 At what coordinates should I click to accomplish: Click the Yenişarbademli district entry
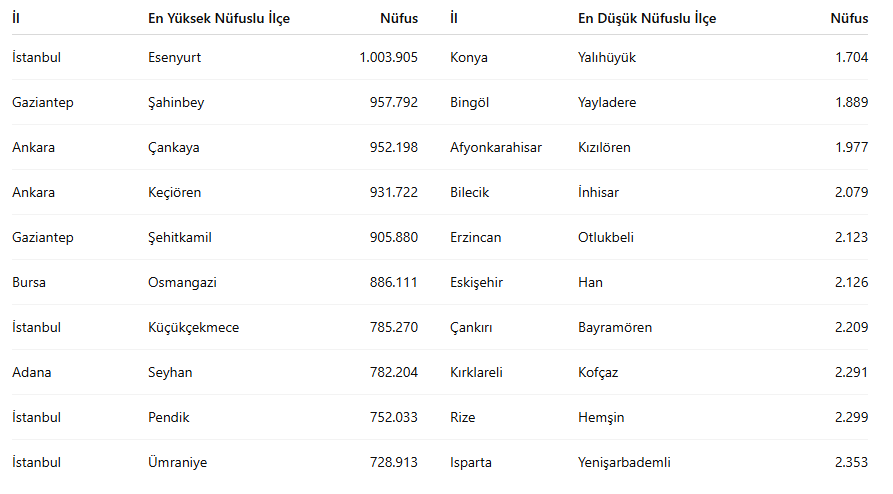point(624,462)
